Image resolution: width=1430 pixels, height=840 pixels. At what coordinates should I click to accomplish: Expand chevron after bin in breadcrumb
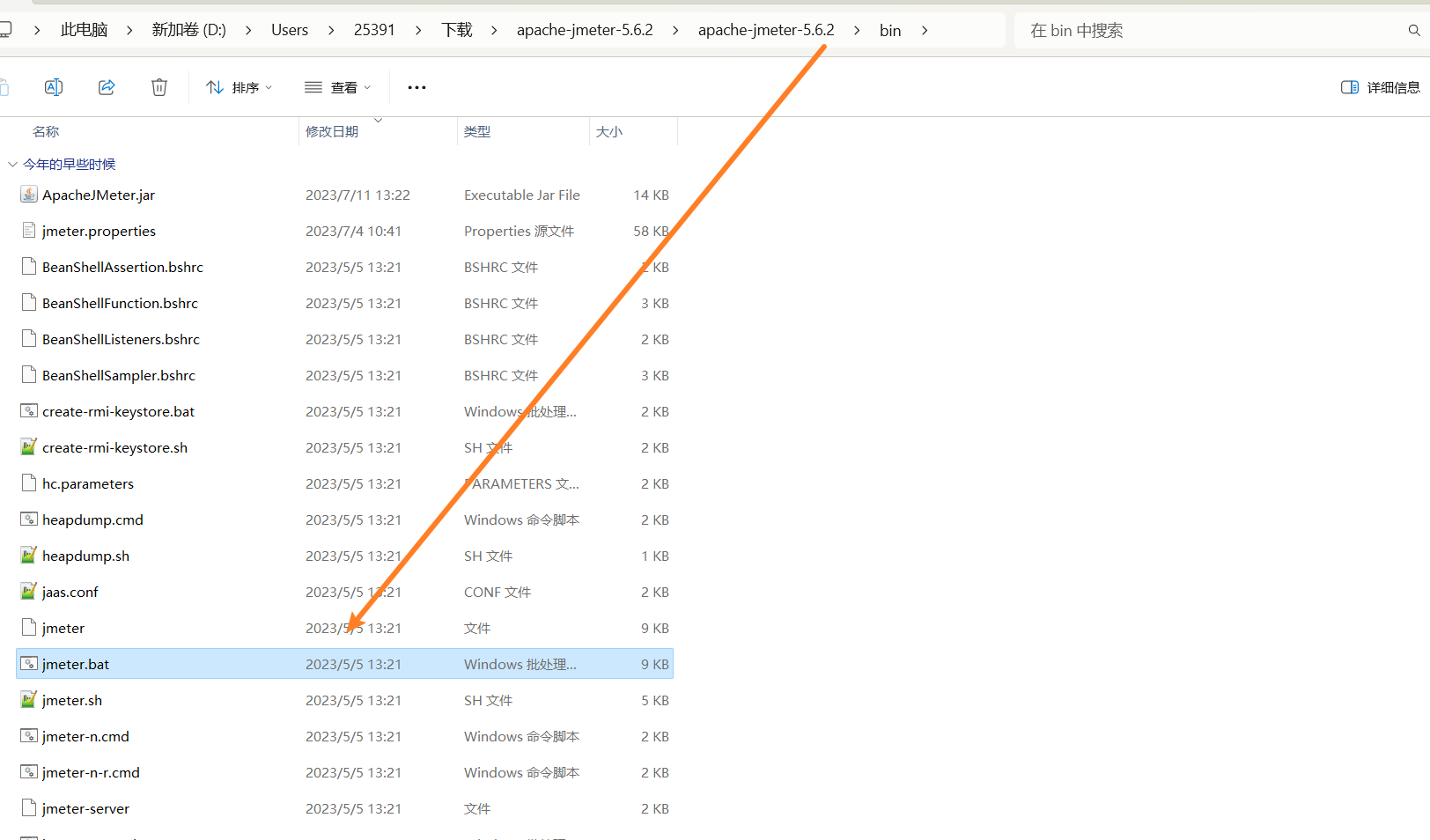click(925, 30)
